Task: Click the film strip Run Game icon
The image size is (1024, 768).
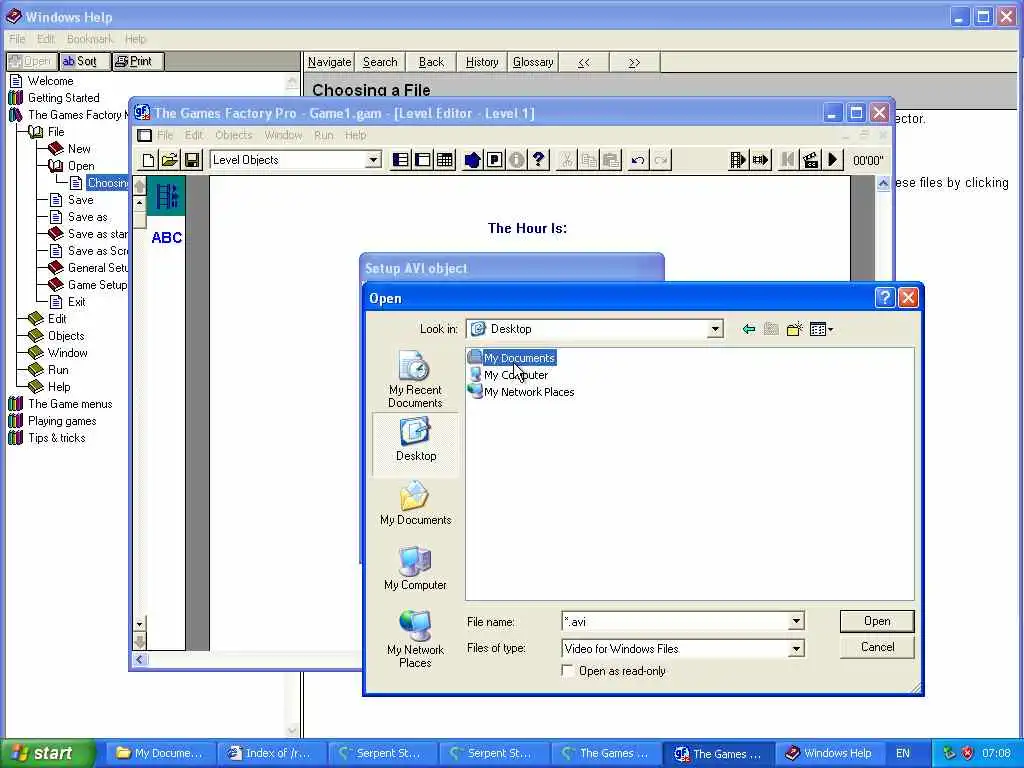Action: click(738, 160)
